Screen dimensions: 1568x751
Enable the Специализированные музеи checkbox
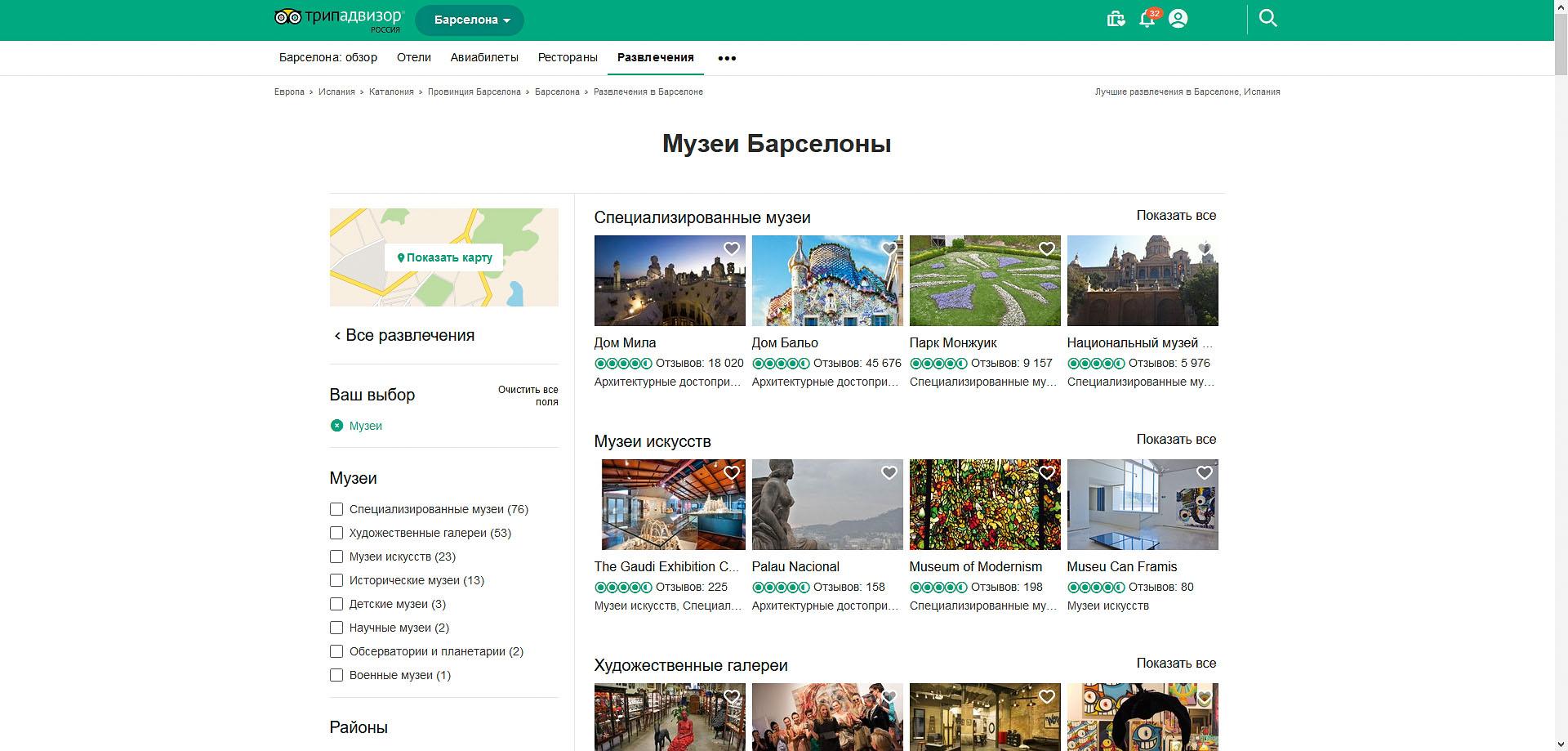(336, 509)
